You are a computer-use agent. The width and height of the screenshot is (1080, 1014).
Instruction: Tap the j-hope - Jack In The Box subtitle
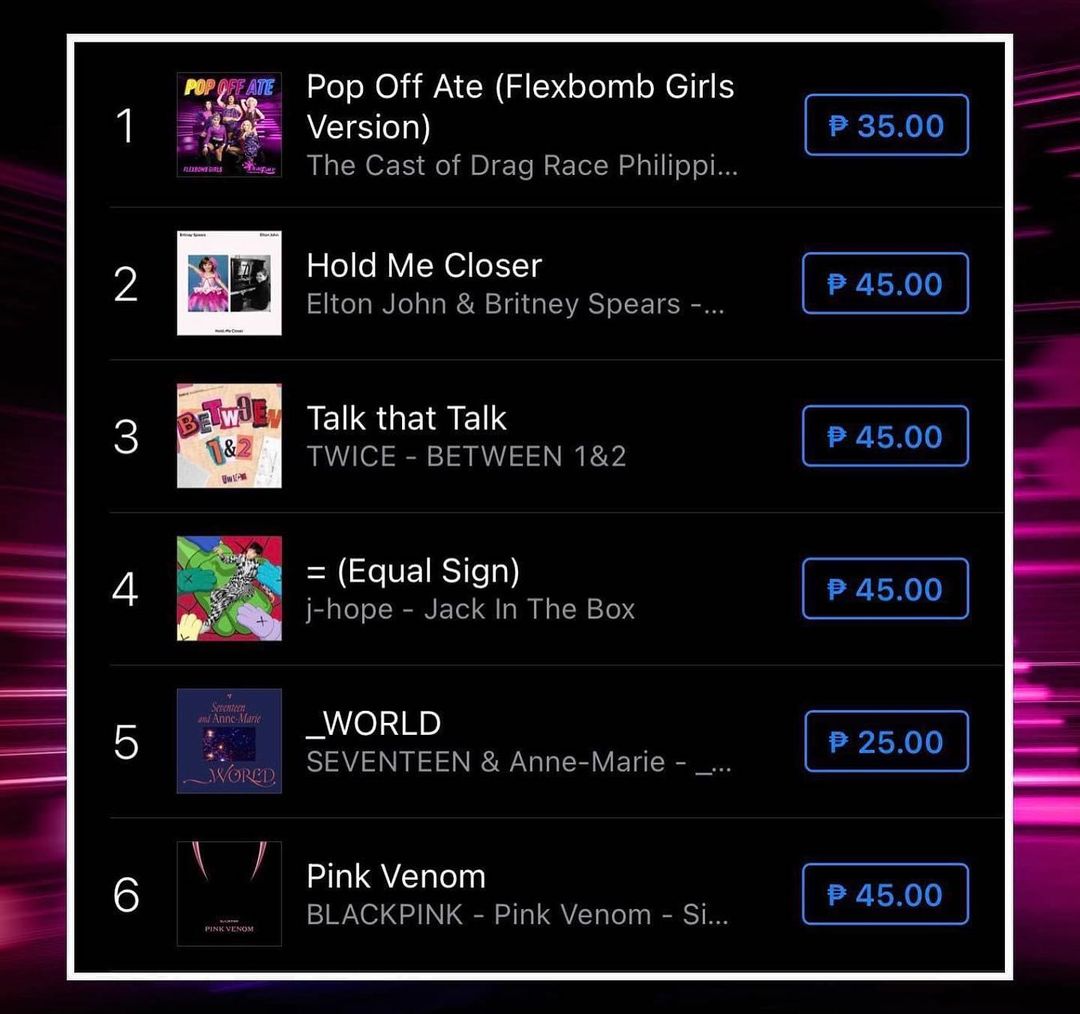click(470, 609)
